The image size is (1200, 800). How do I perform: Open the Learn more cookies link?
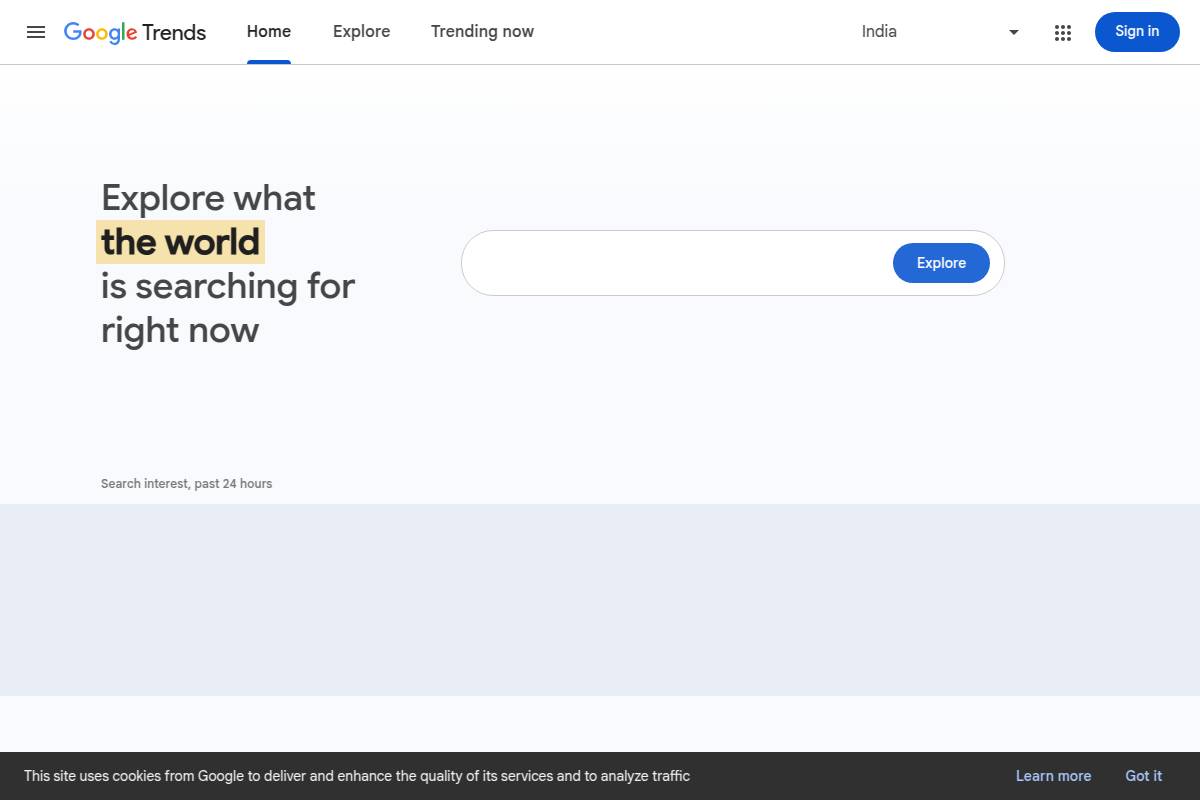coord(1053,776)
